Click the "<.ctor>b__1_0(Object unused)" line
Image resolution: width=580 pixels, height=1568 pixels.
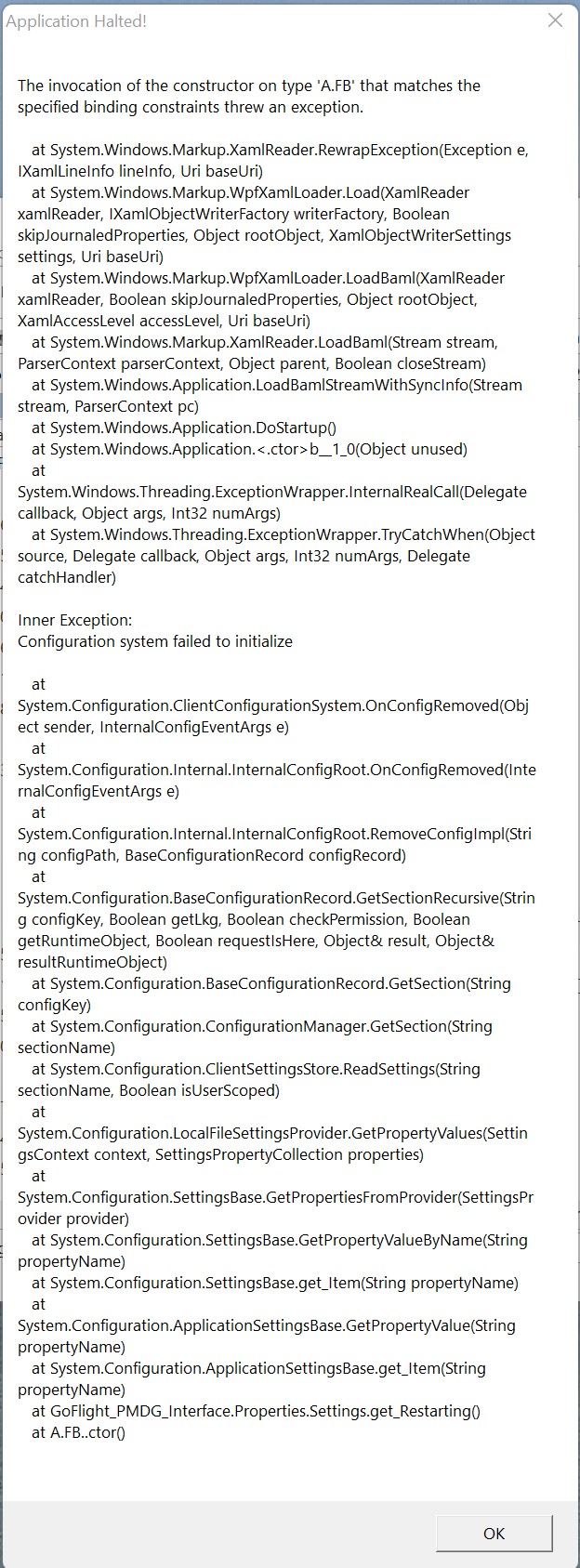point(249,449)
